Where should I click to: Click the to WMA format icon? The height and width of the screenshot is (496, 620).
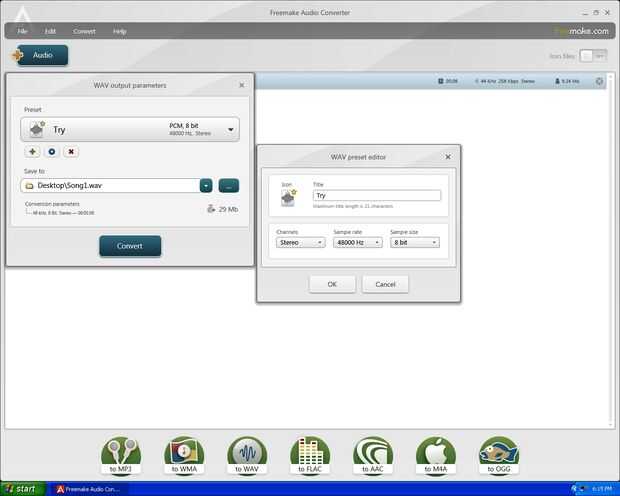184,455
